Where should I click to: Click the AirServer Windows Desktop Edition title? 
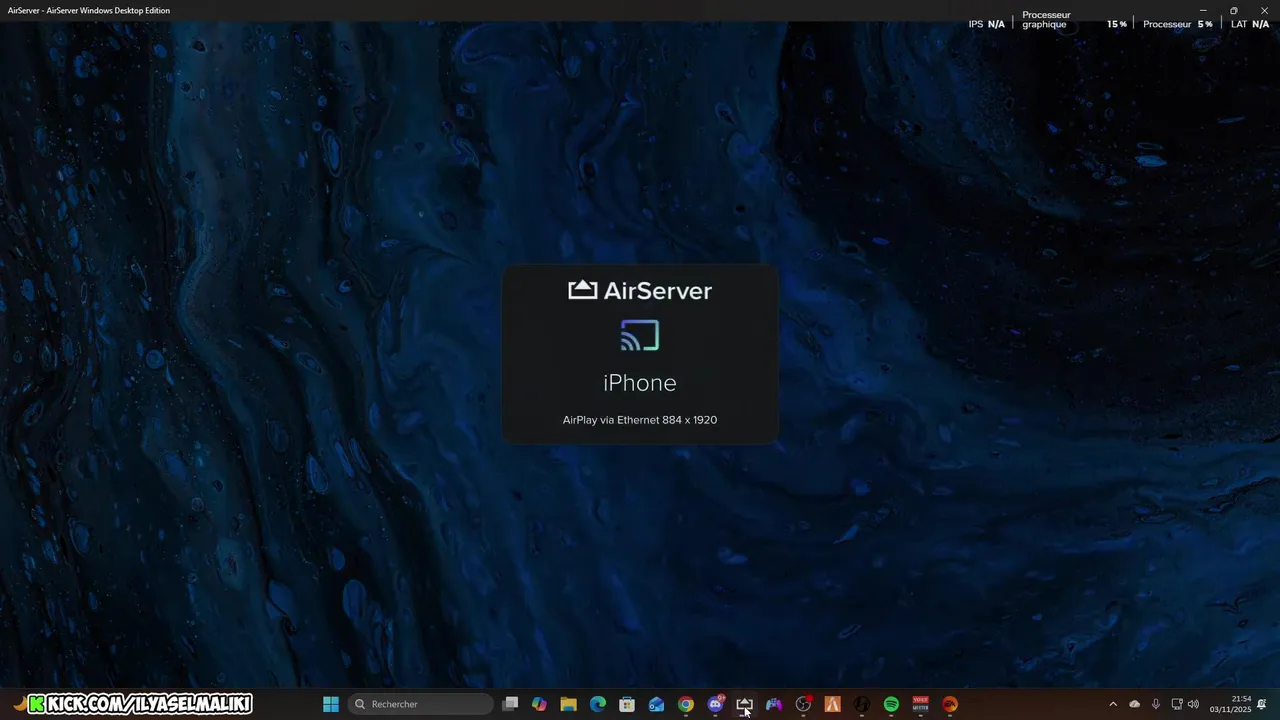89,10
